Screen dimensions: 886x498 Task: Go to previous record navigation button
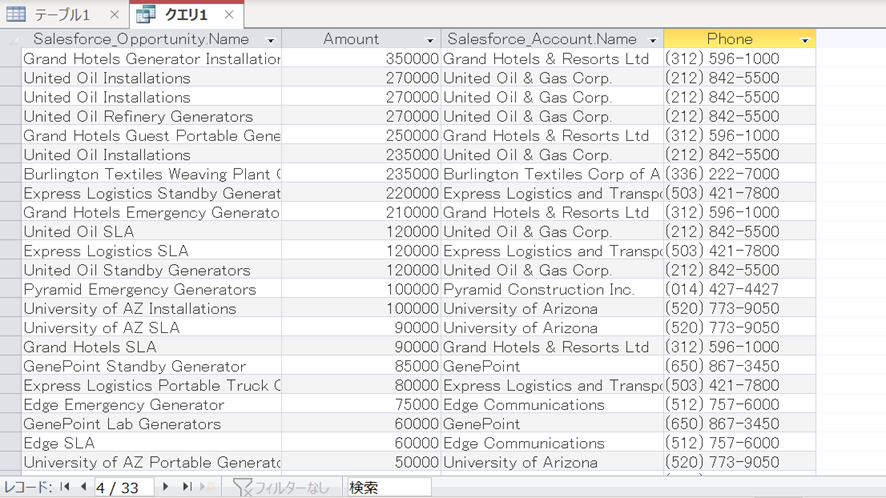(84, 487)
